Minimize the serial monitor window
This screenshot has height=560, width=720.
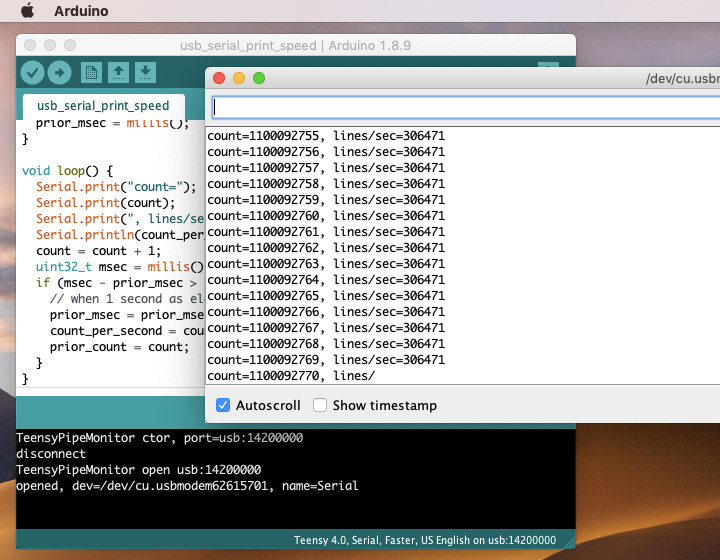(239, 78)
